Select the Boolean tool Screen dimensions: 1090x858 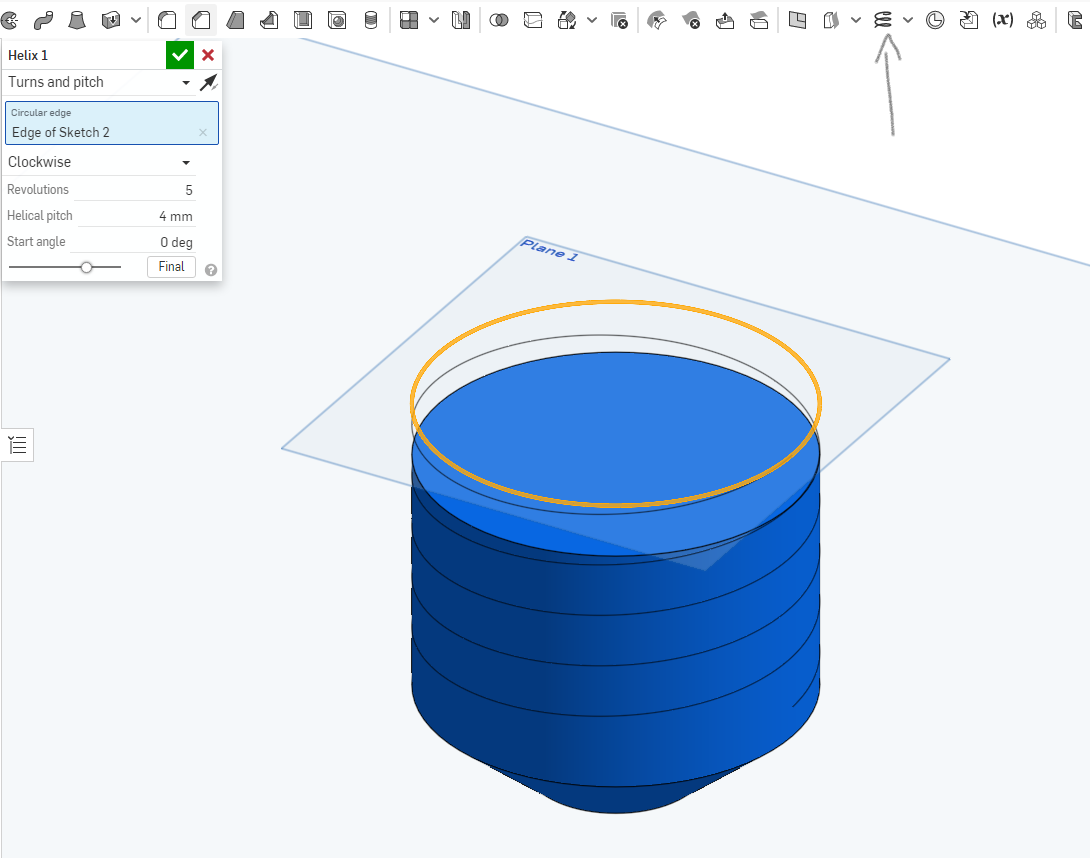[498, 20]
